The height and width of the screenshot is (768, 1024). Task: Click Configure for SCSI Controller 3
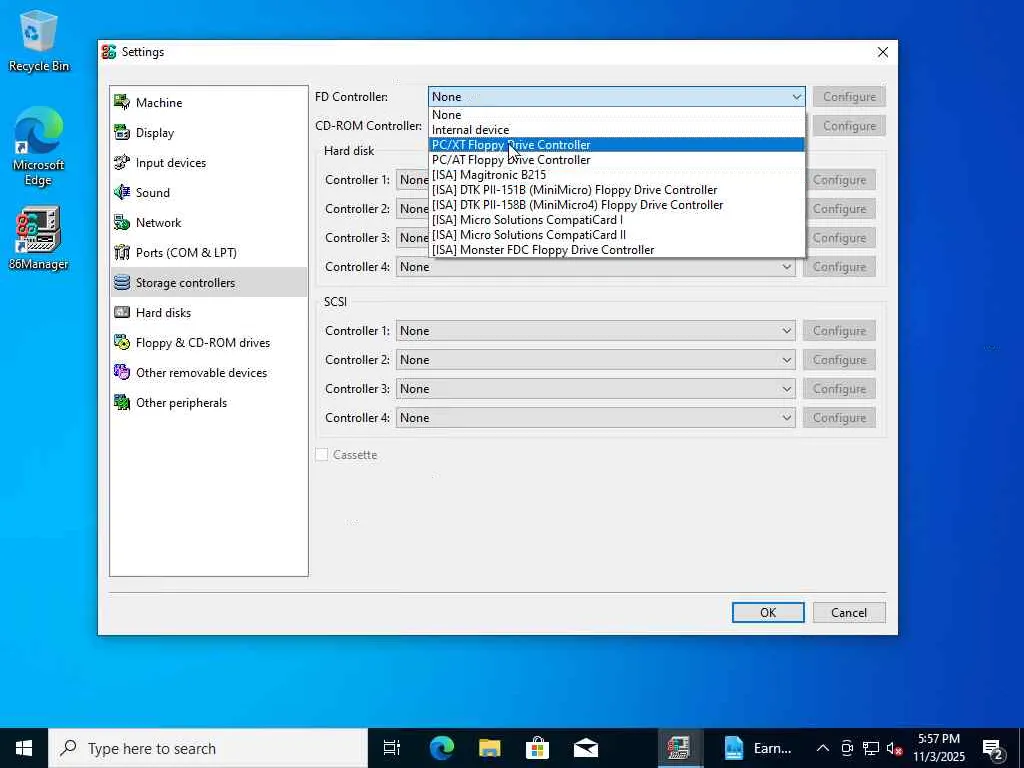pyautogui.click(x=839, y=389)
